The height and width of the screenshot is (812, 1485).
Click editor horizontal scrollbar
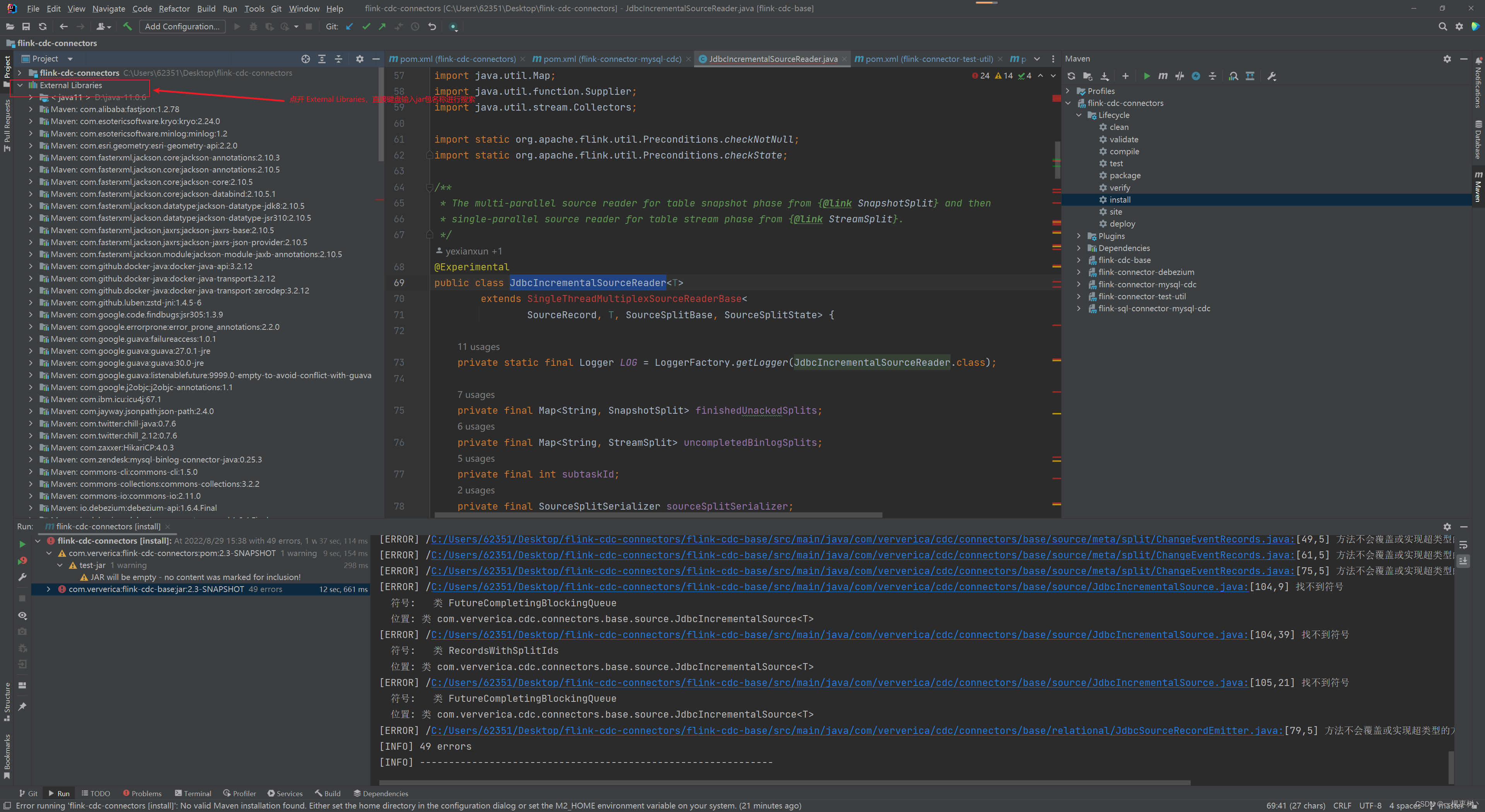[658, 515]
